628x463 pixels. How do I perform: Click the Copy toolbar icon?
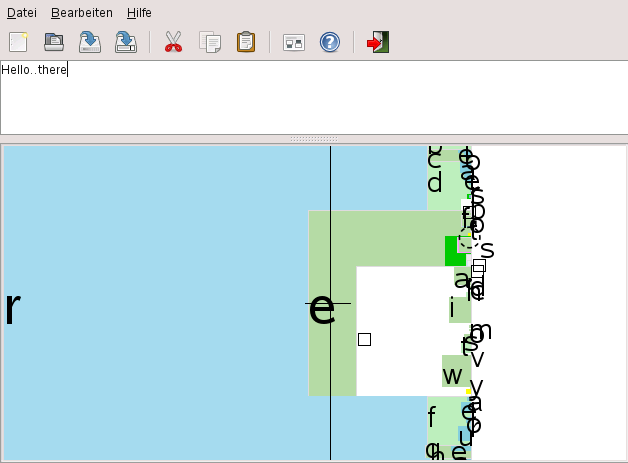pos(210,42)
